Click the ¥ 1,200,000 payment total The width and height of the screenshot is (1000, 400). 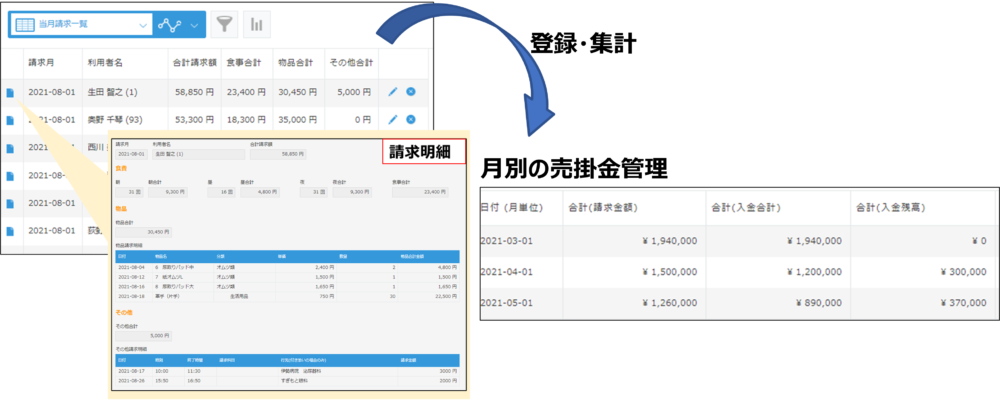(814, 272)
